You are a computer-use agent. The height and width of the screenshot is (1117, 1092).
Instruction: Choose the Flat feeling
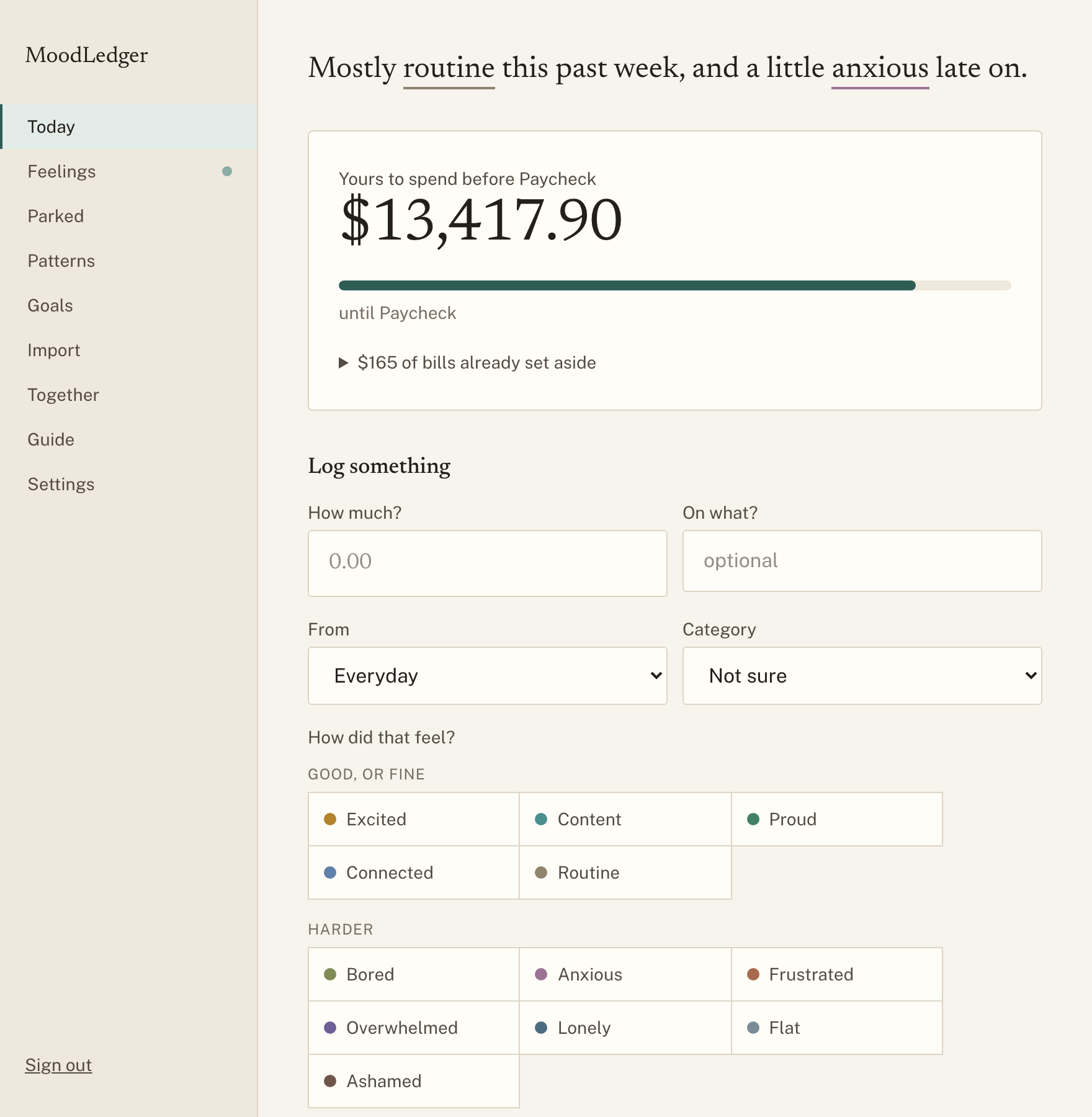(x=837, y=1028)
